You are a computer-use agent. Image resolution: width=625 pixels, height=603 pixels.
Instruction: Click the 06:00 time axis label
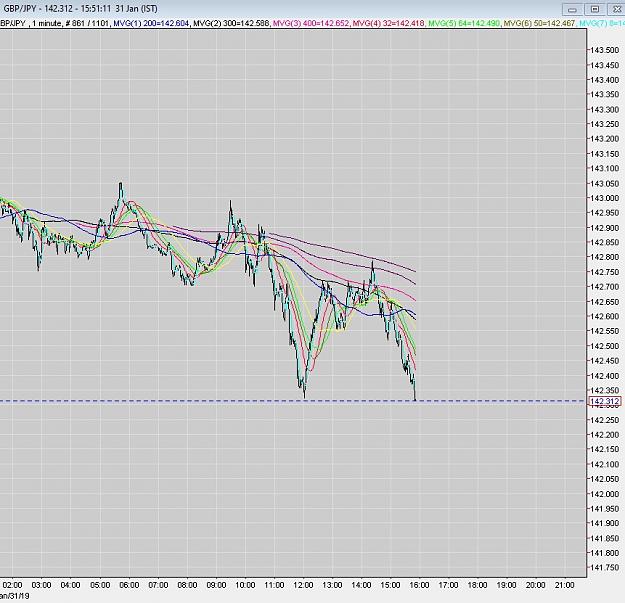coord(129,585)
